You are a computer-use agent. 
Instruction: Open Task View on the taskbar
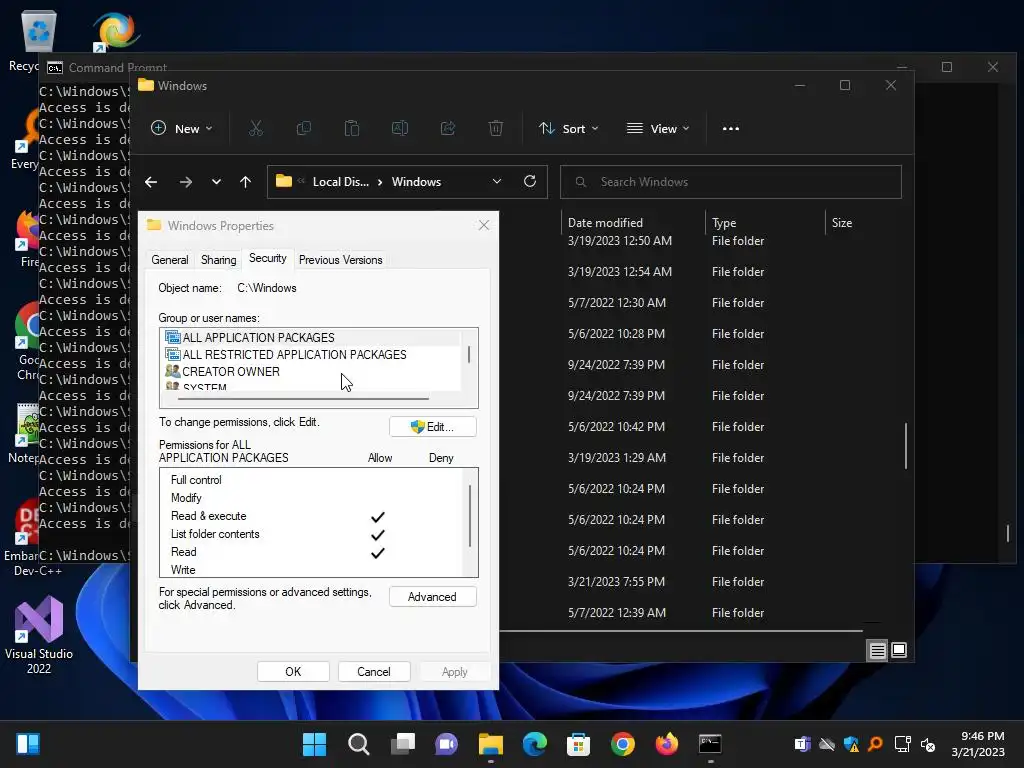click(x=402, y=744)
